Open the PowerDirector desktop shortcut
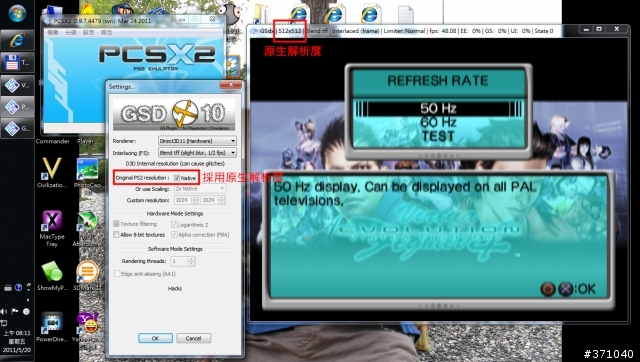This screenshot has width=640, height=362. pyautogui.click(x=52, y=327)
